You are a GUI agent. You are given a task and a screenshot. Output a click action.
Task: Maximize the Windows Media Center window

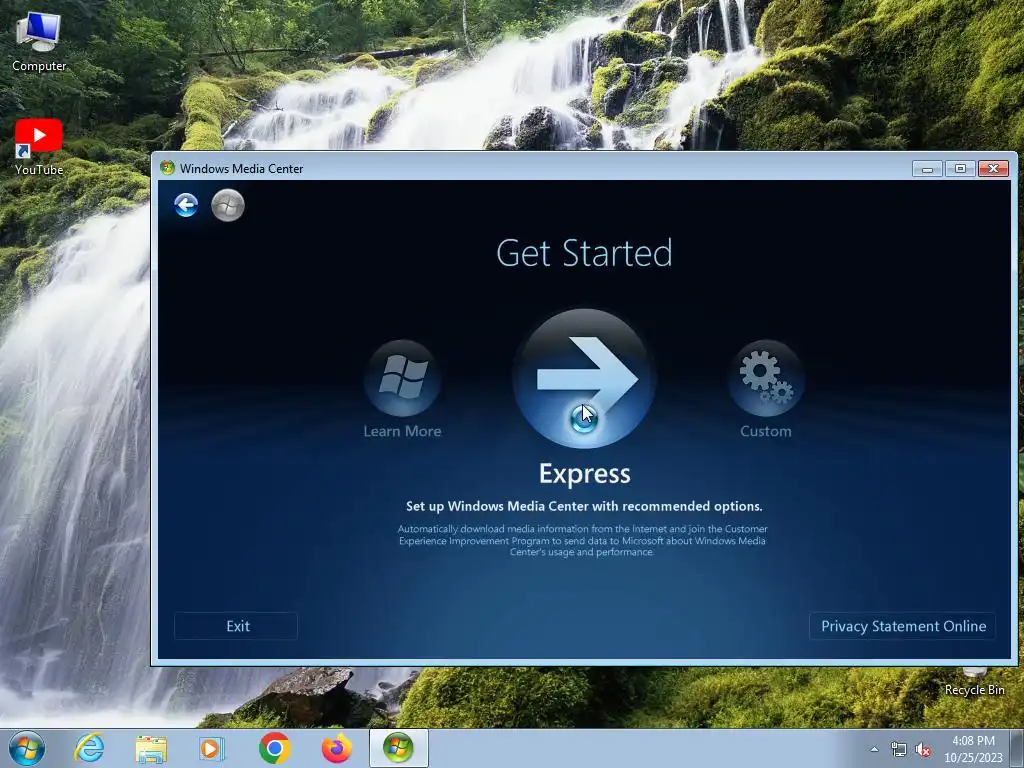[x=960, y=168]
